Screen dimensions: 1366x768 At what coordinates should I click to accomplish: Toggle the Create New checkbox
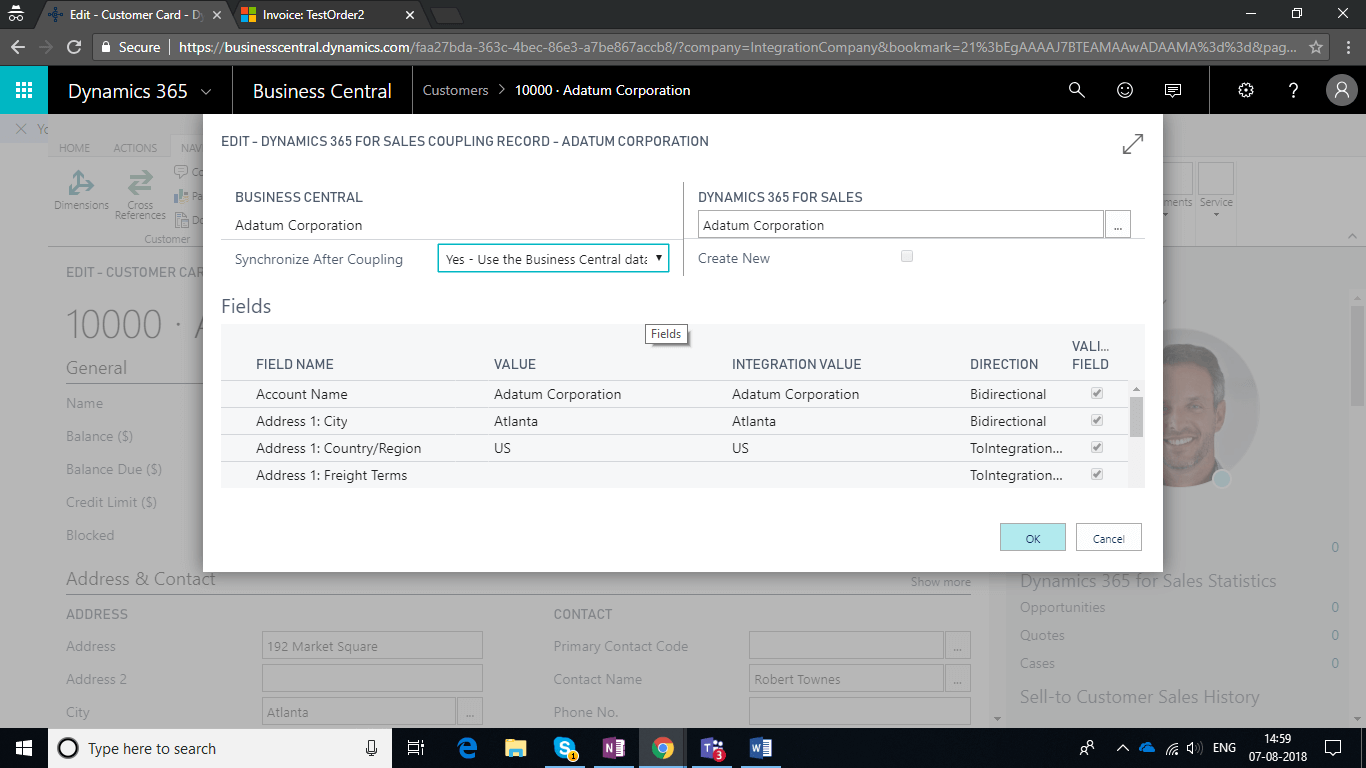tap(907, 257)
